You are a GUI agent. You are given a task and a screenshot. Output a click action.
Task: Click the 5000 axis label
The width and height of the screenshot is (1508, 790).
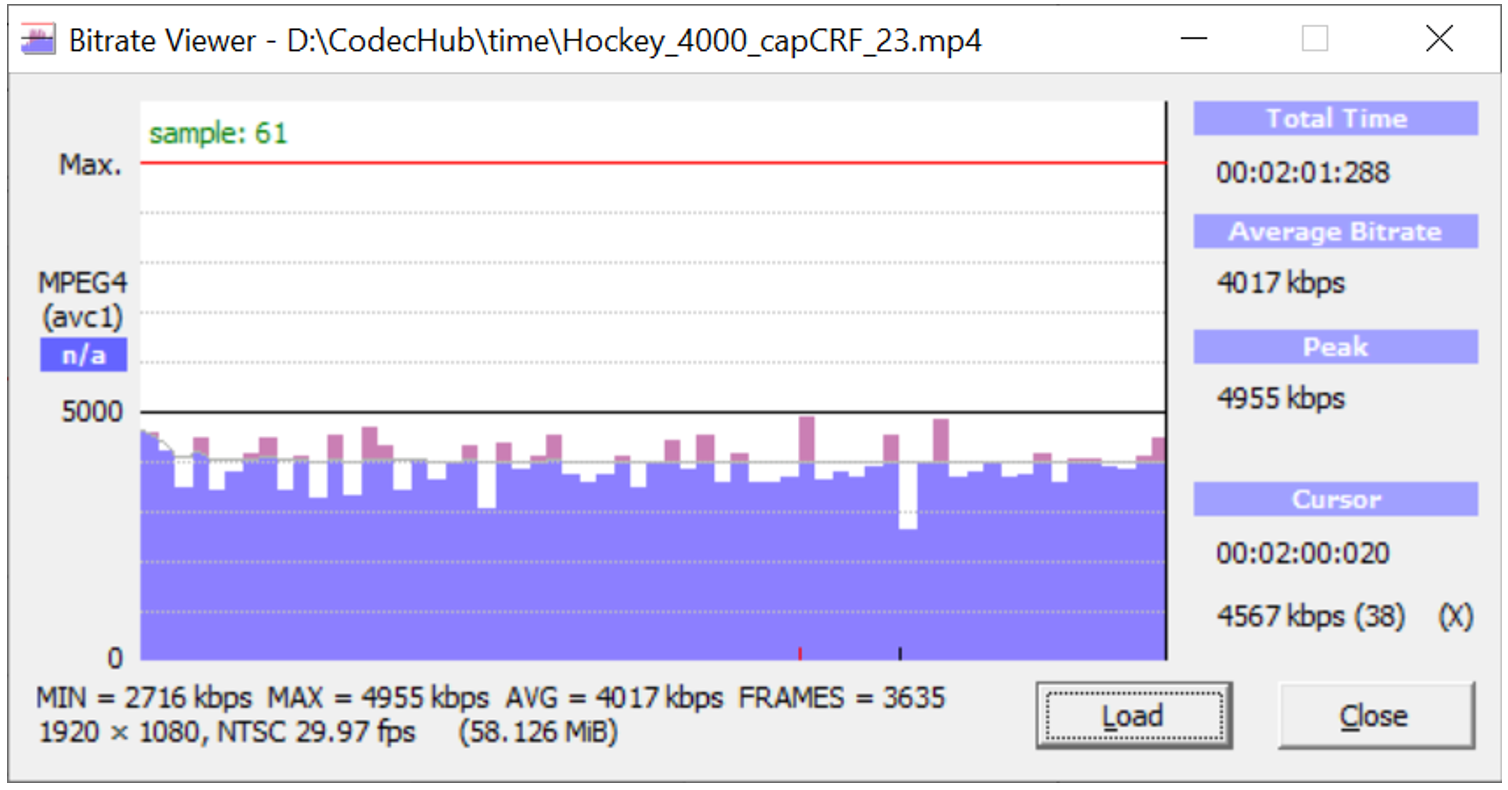(92, 412)
